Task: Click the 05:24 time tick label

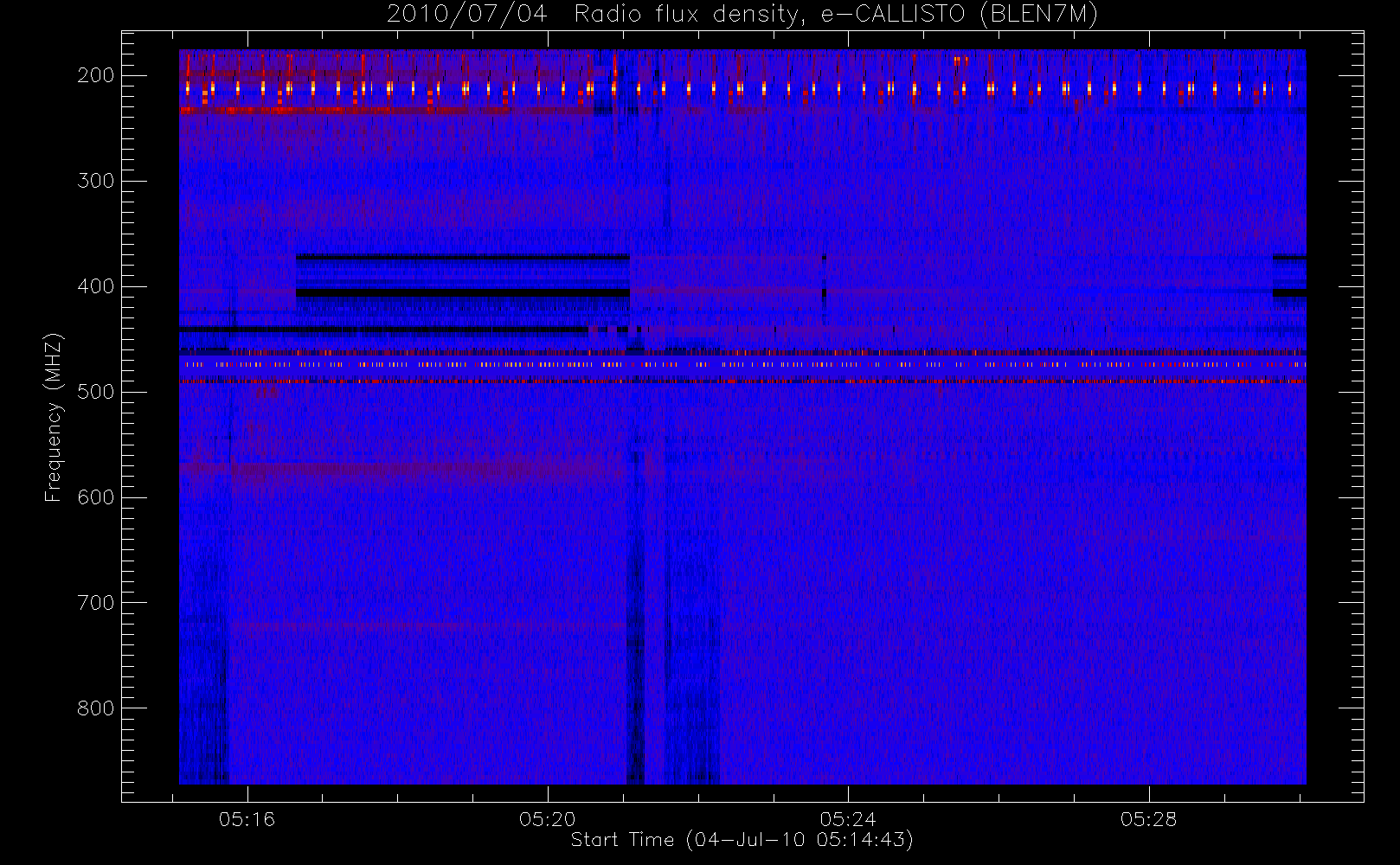Action: pyautogui.click(x=848, y=819)
